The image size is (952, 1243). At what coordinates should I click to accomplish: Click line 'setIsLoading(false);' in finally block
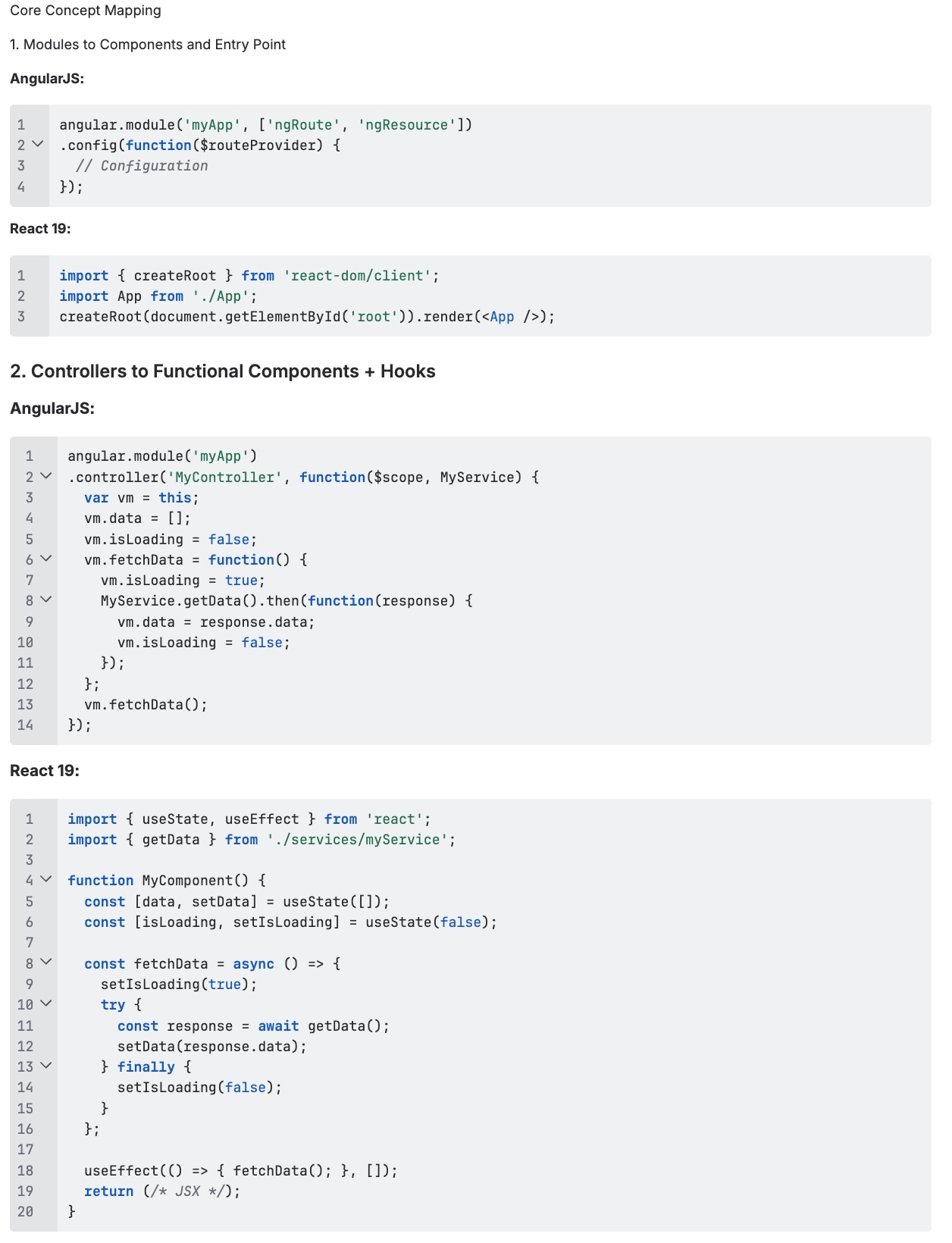(x=199, y=1088)
